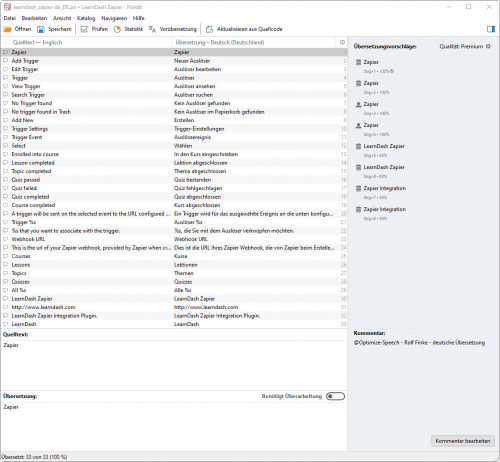Image resolution: width=500 pixels, height=462 pixels.
Task: Click person icon of third Zapier suggestion
Action: 358,104
